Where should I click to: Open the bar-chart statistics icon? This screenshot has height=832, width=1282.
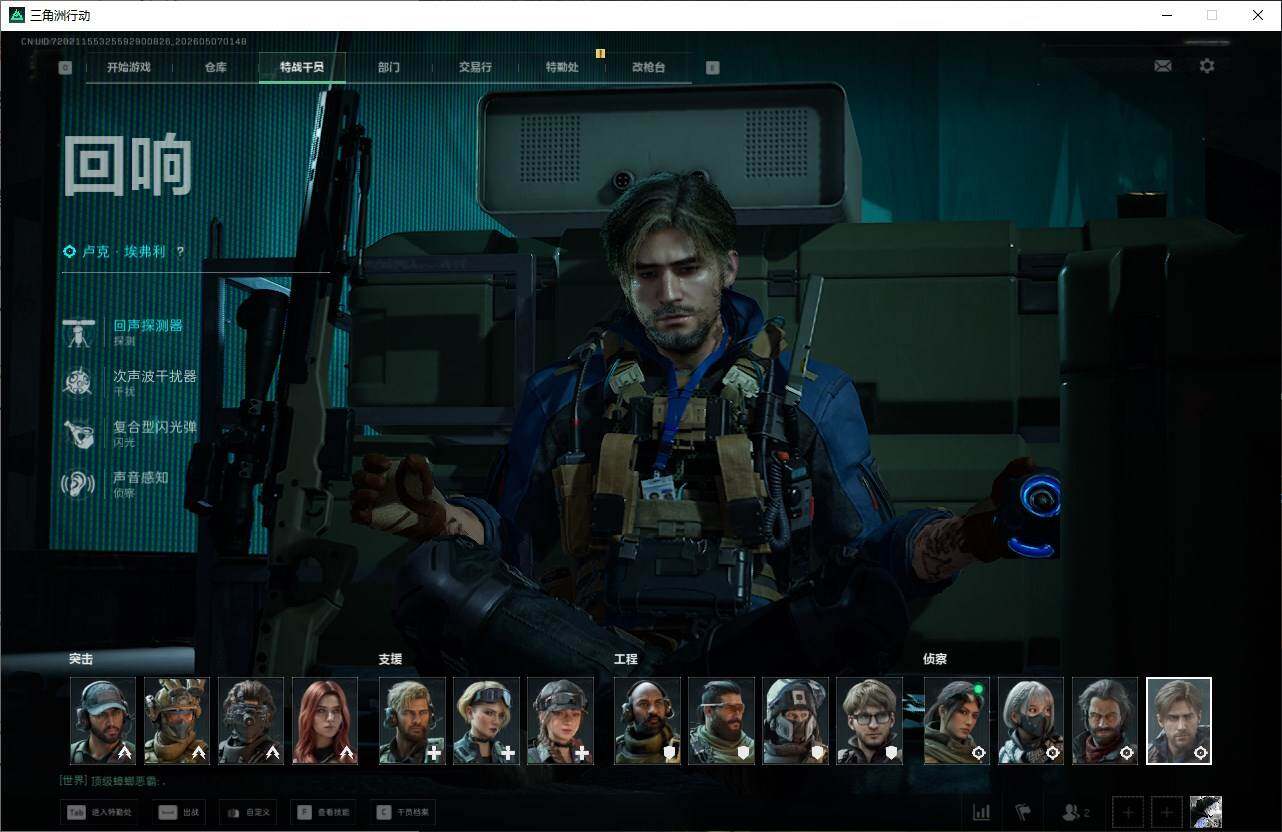point(982,812)
